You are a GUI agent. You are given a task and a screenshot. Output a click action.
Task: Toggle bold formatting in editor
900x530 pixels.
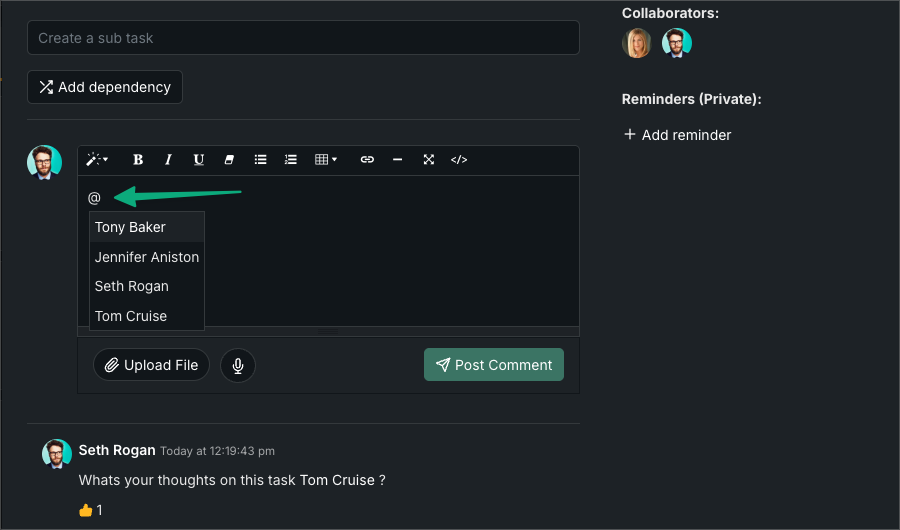pos(138,160)
